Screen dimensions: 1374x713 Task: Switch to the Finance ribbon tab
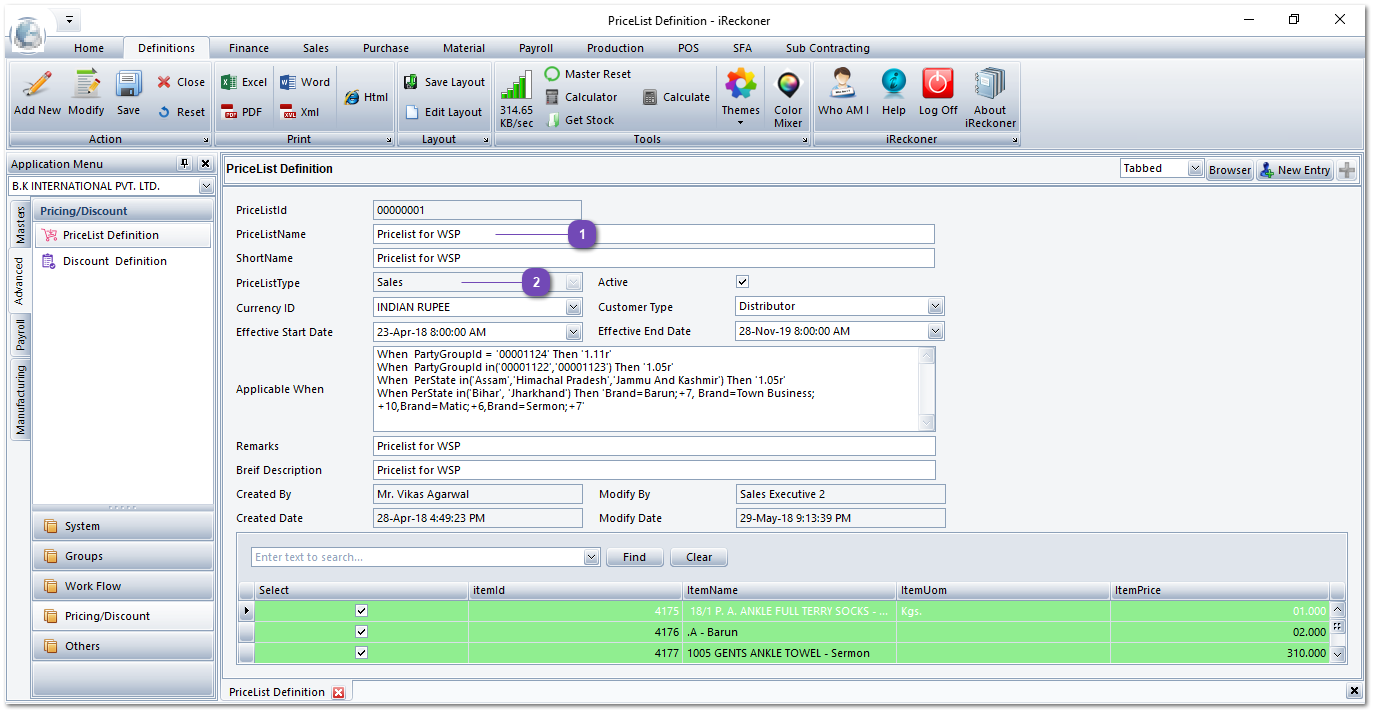(248, 48)
